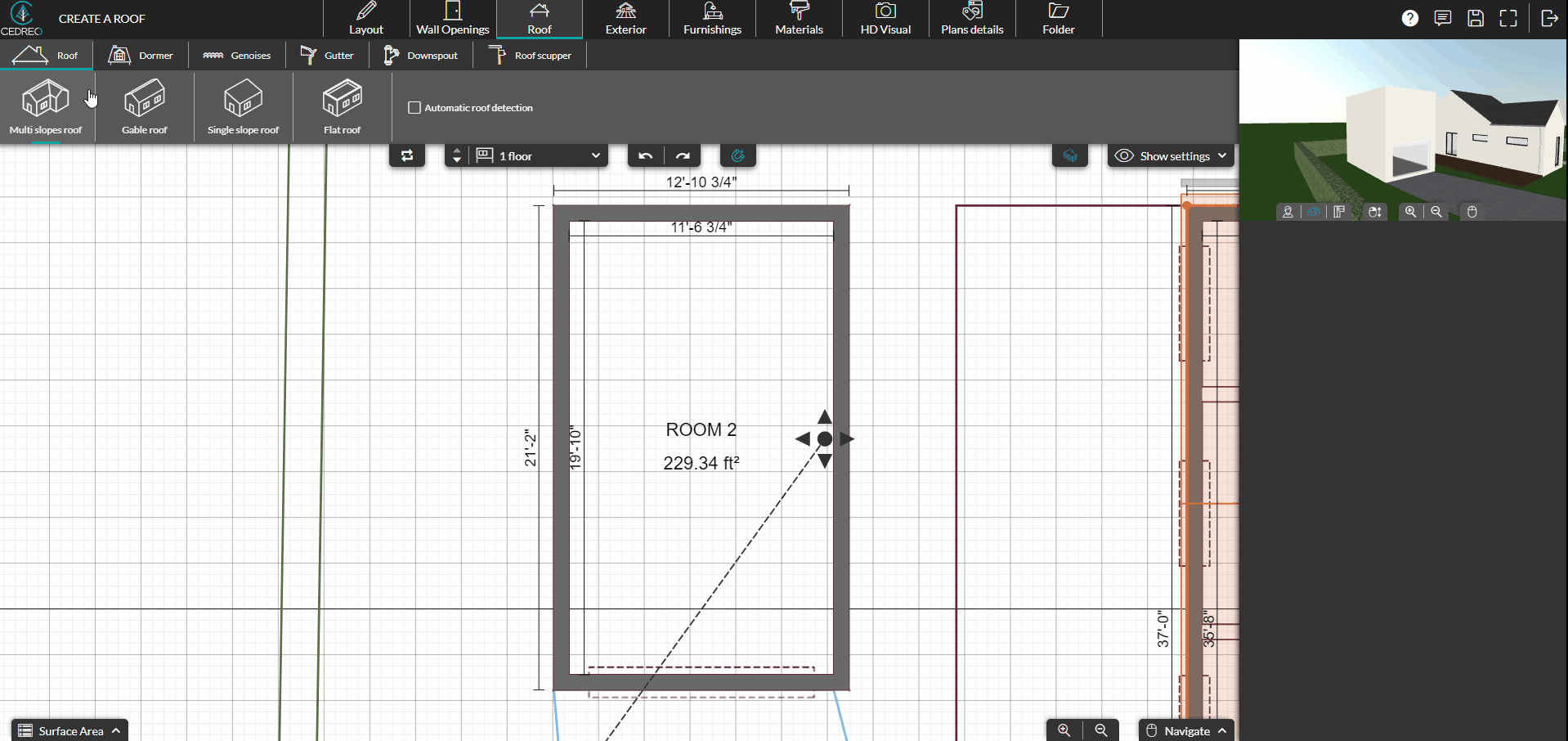Open the Roof scupper tool

click(x=531, y=55)
